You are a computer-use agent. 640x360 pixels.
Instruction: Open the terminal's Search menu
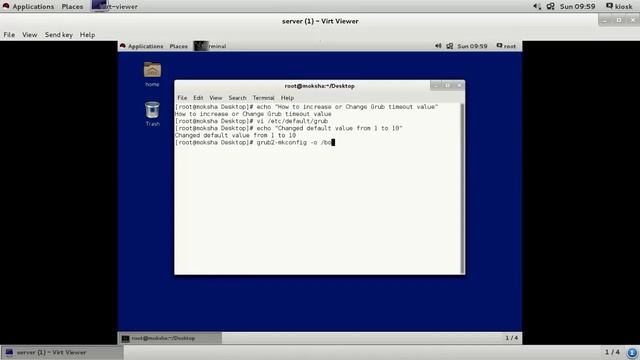[237, 98]
